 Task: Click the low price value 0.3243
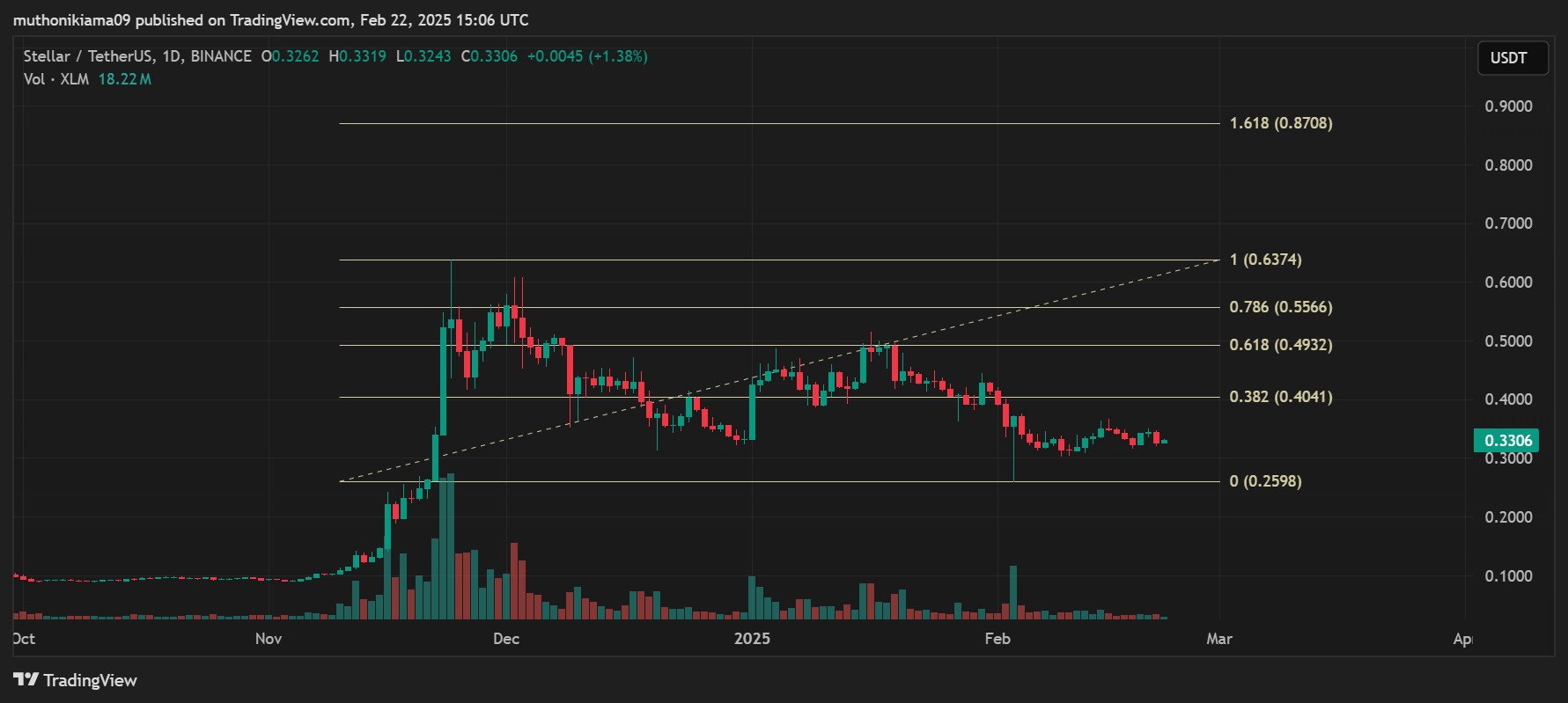tap(428, 56)
